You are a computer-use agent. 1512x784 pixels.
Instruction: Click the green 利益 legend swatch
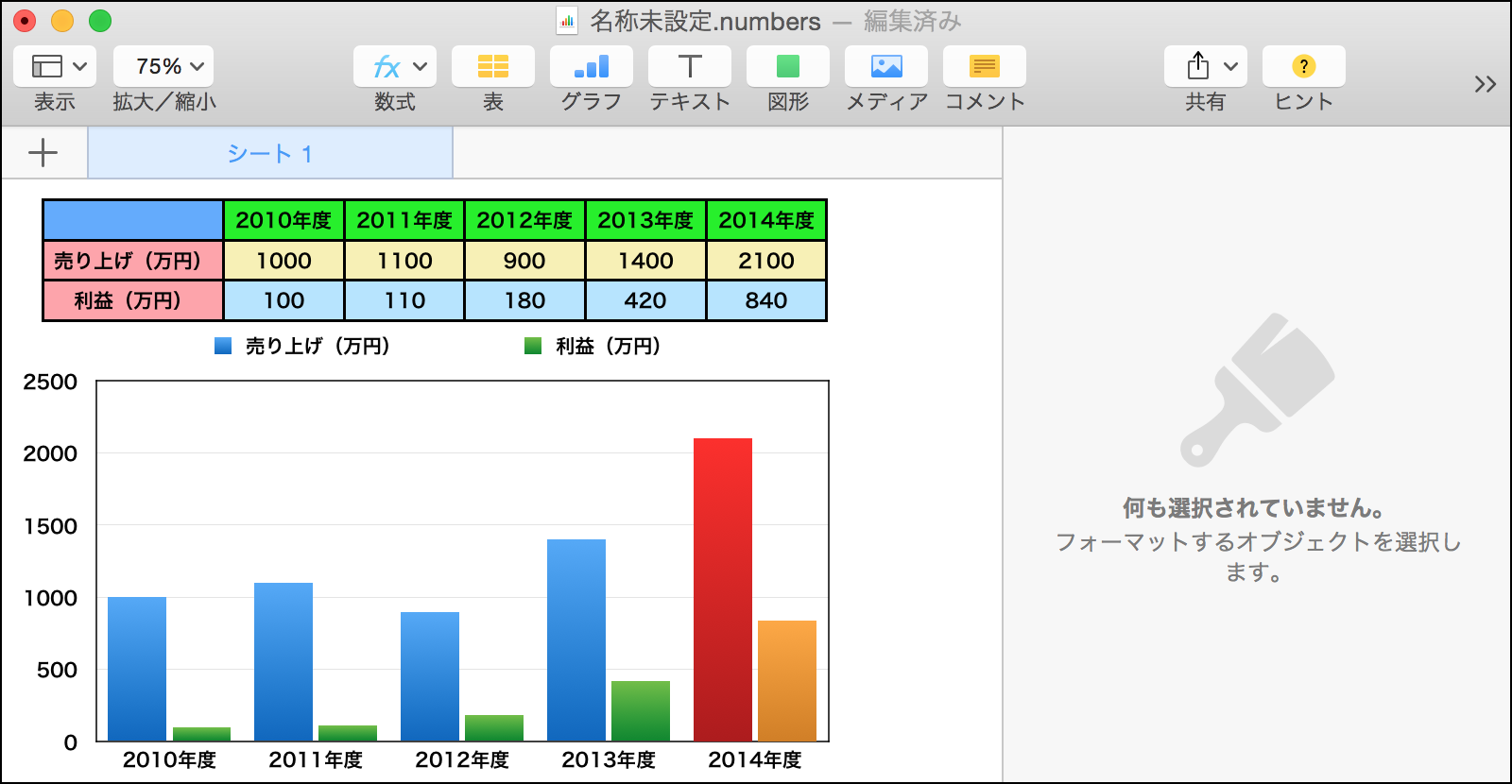click(533, 346)
